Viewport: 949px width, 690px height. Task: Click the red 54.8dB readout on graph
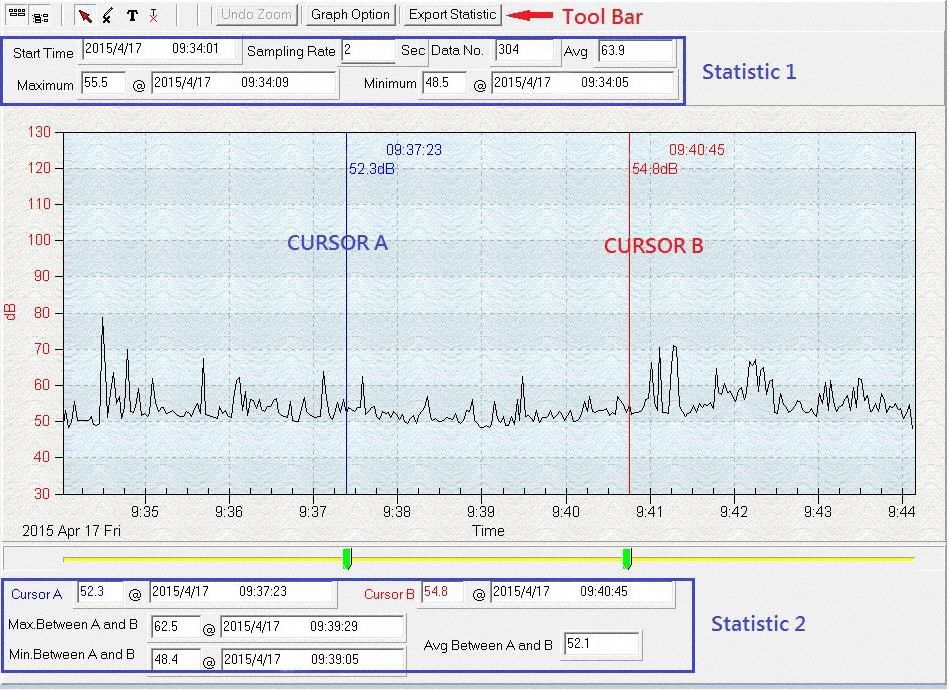pos(655,169)
